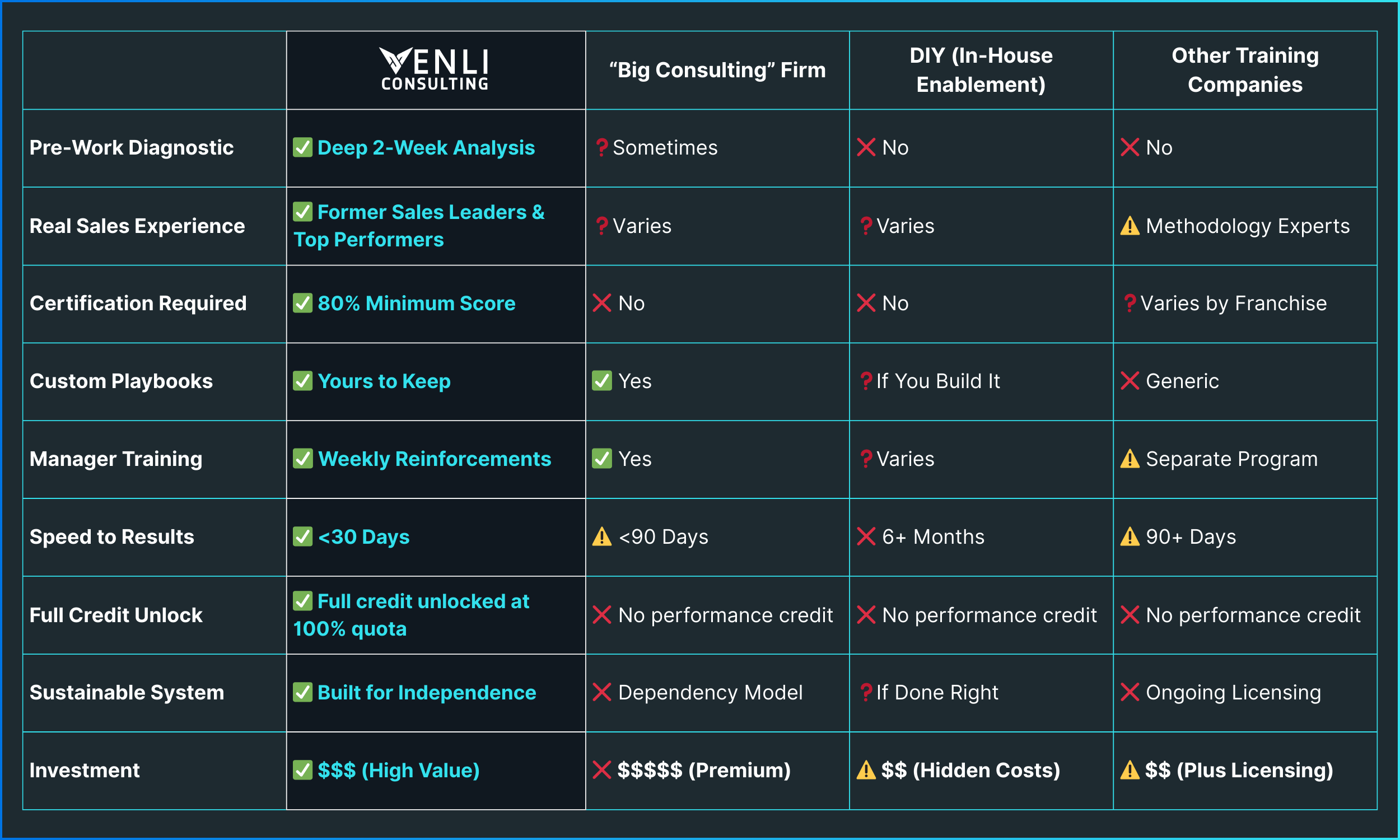Select the Other Training Companies column header

pyautogui.click(x=1245, y=70)
